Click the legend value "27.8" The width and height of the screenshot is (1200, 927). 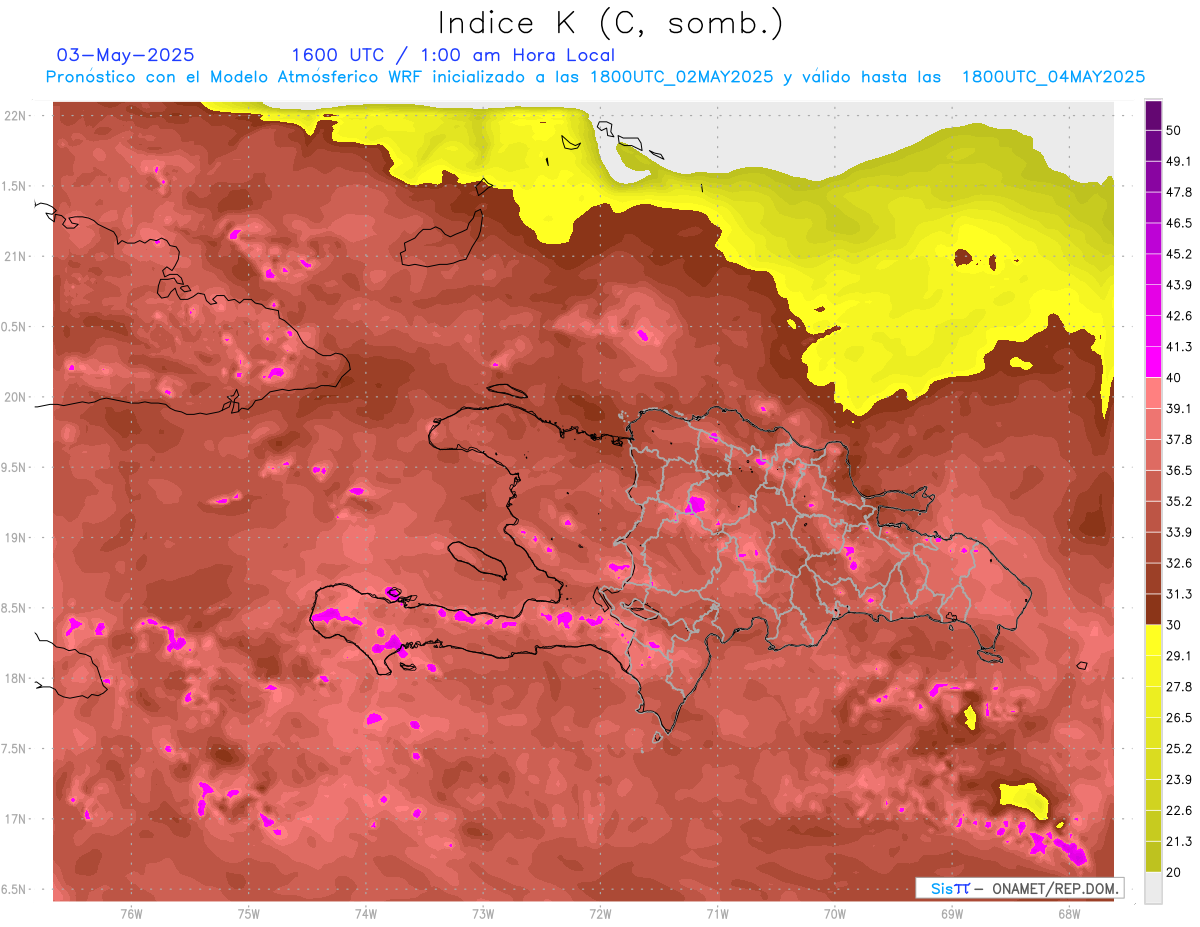coord(1180,686)
